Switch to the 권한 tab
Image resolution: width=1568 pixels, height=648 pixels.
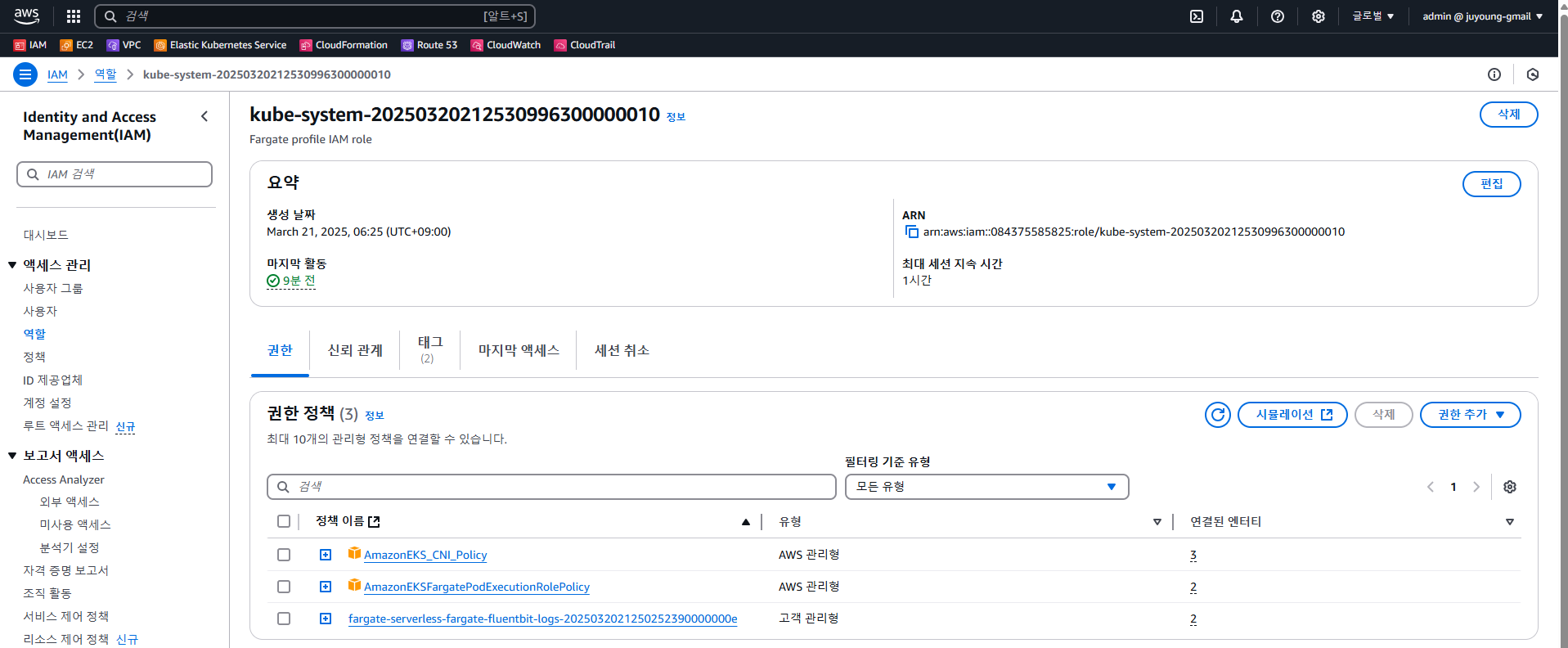click(280, 350)
